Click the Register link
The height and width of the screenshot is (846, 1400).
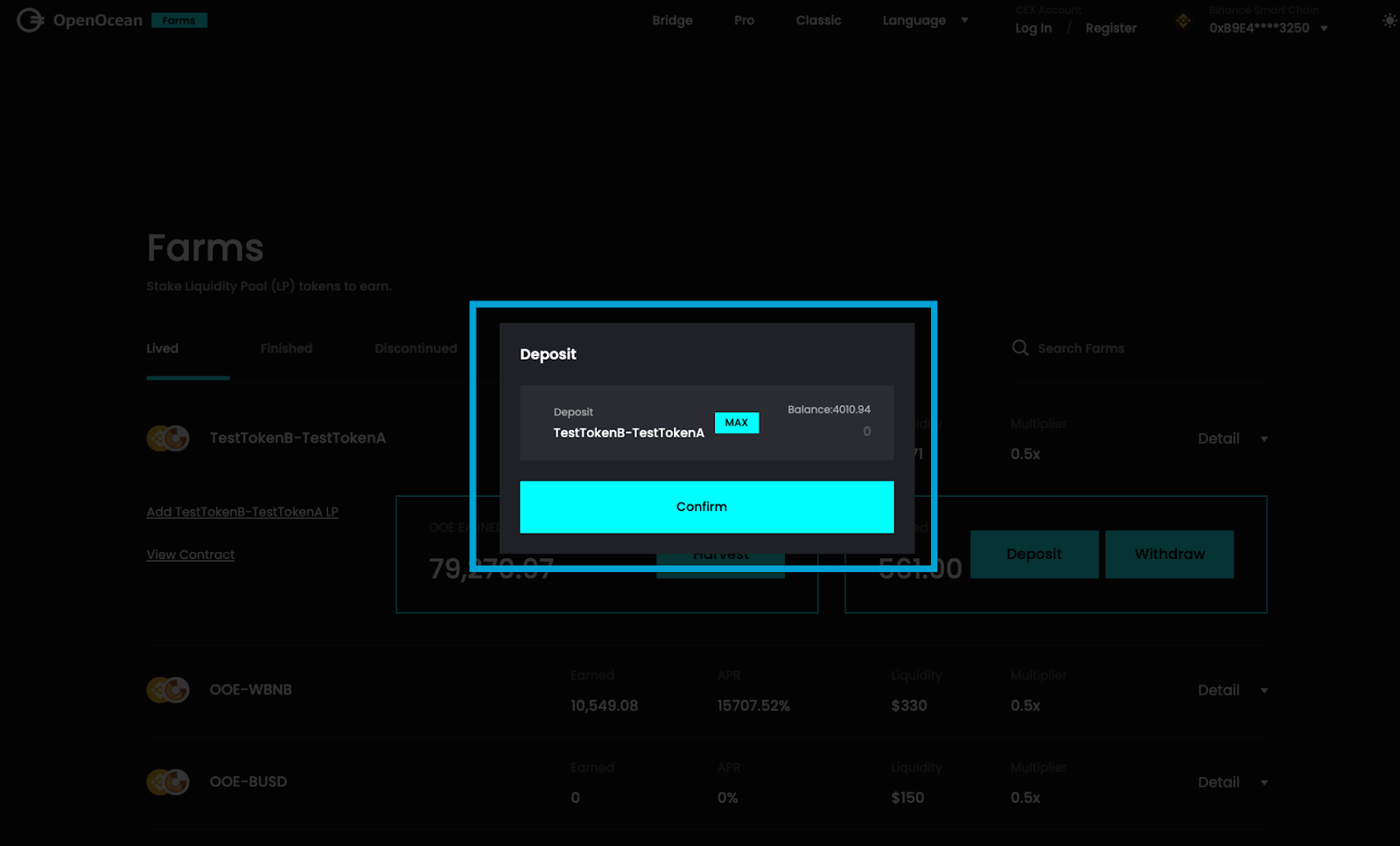1111,28
